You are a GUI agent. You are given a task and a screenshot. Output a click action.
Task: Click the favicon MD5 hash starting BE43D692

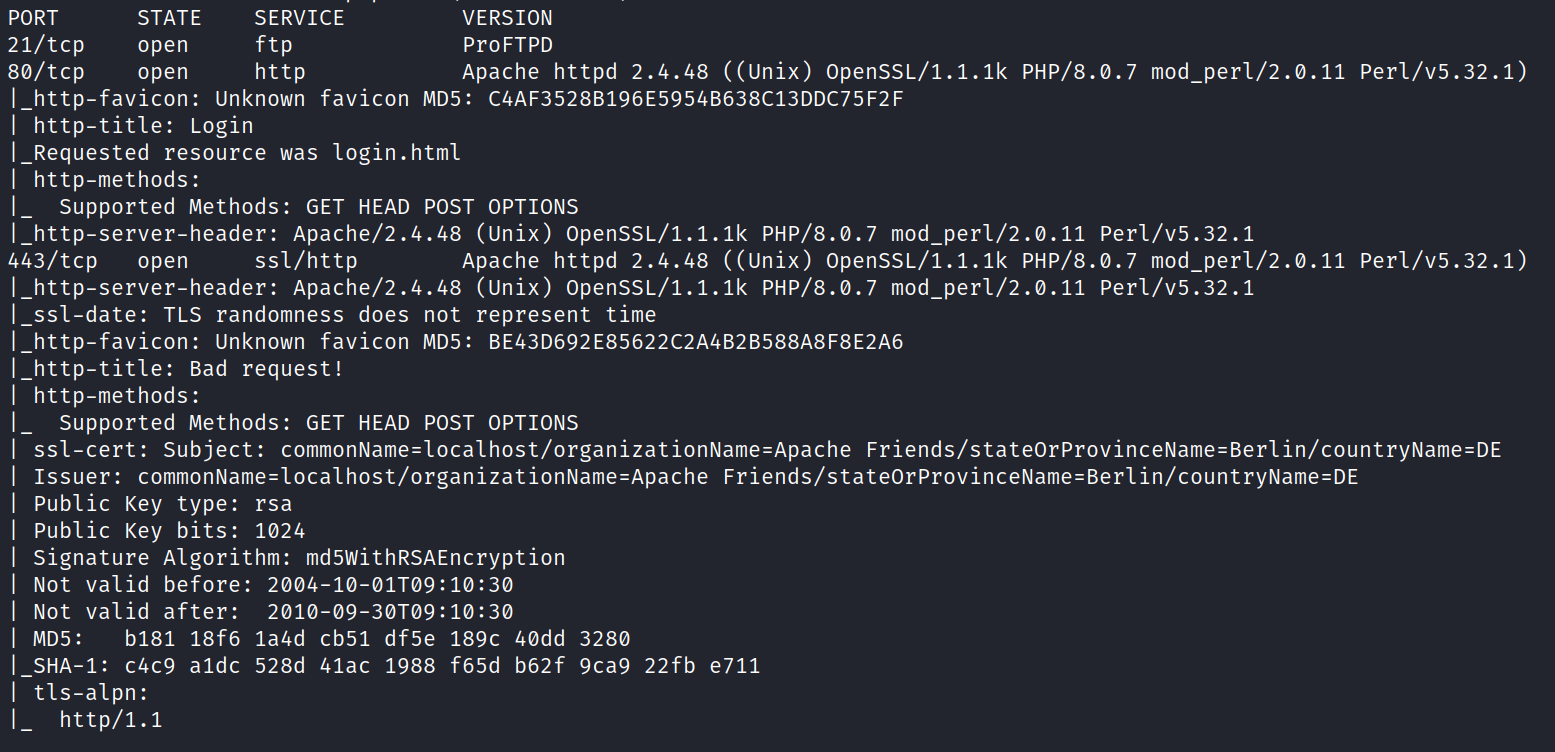pos(696,342)
